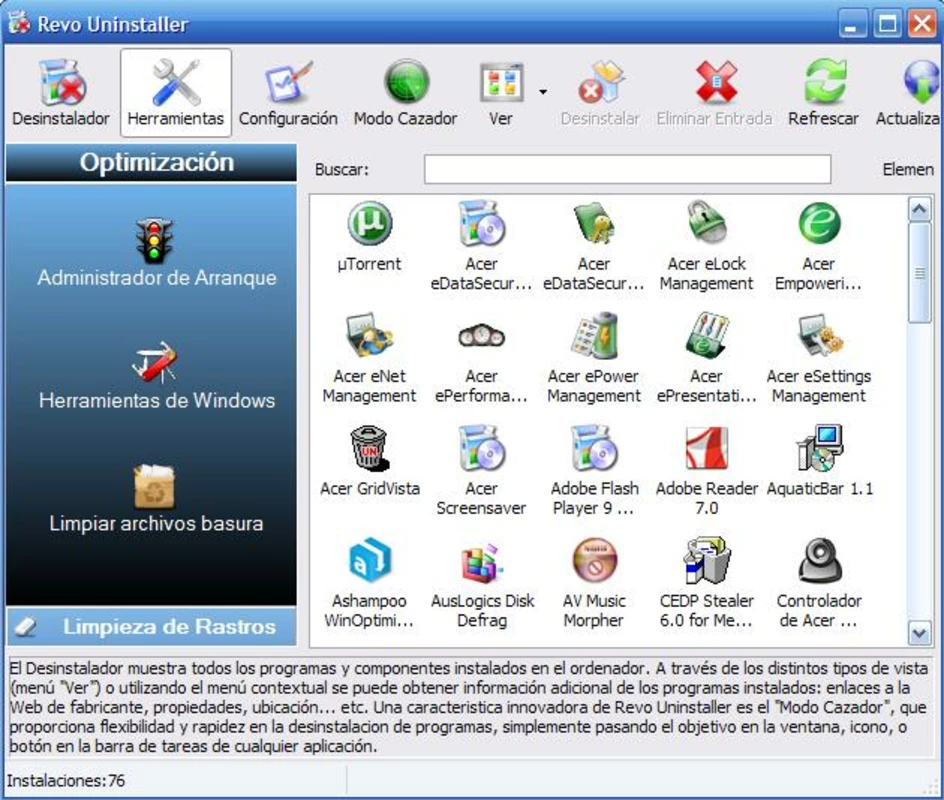Click the program list scrollbar thumb
Image resolution: width=944 pixels, height=800 pixels.
(919, 273)
